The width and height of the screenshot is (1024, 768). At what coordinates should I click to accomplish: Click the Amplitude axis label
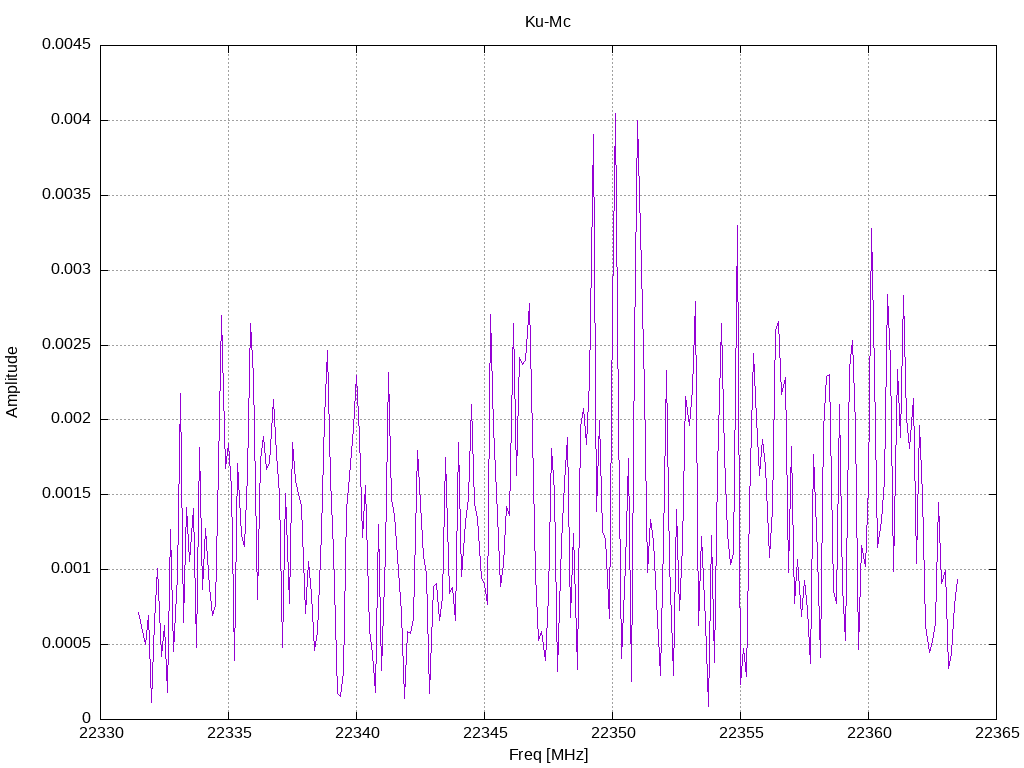pos(12,382)
